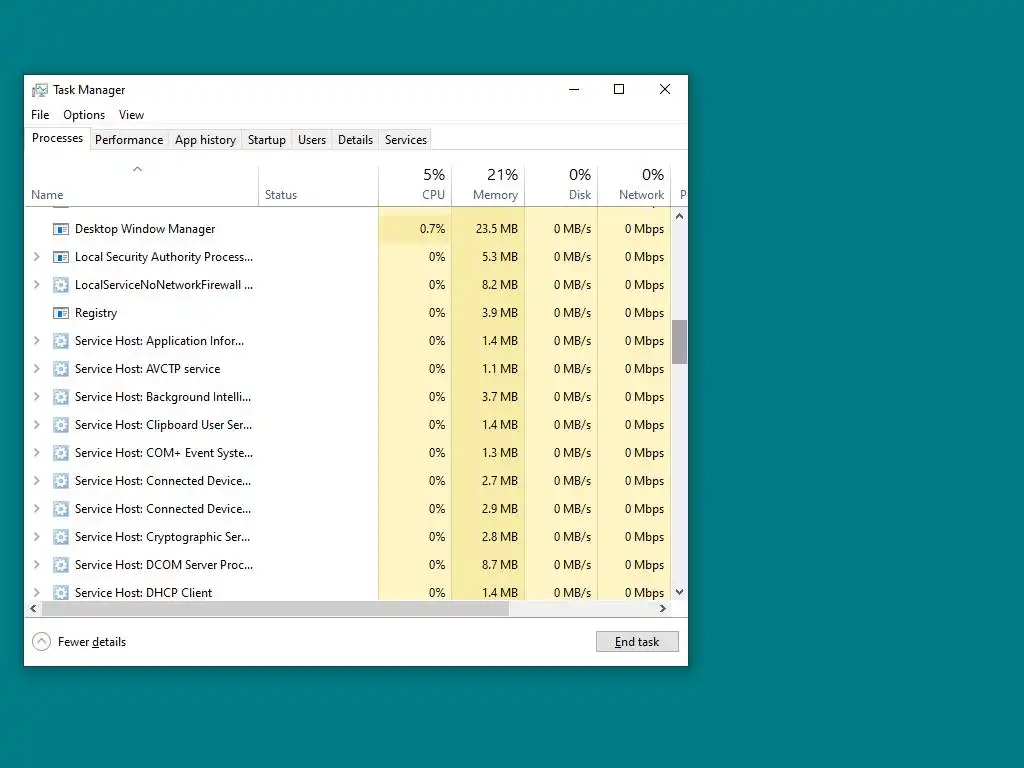Click the vertical scrollbar thumb
Viewport: 1024px width, 768px height.
pyautogui.click(x=679, y=342)
